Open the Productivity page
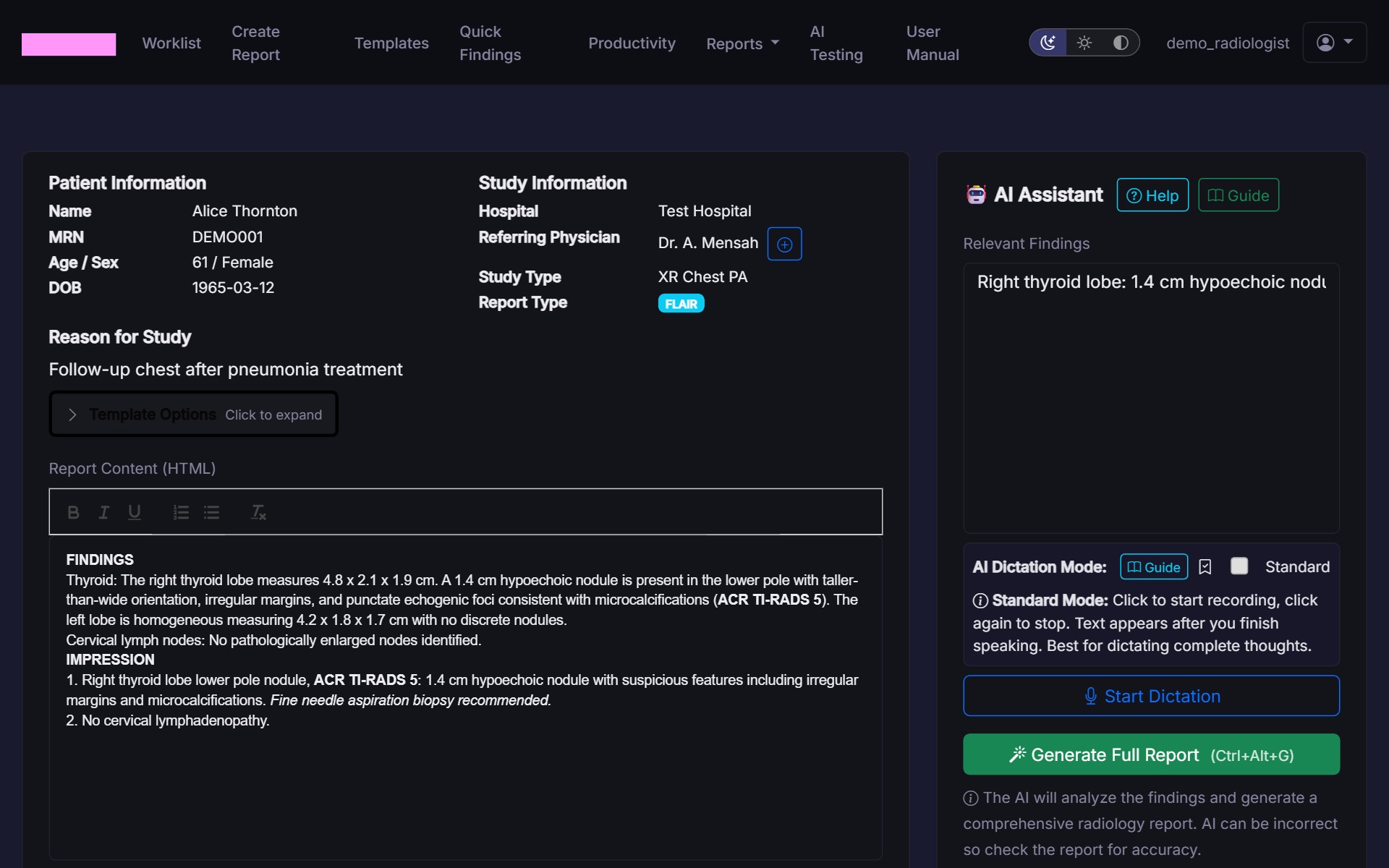The width and height of the screenshot is (1389, 868). point(632,43)
